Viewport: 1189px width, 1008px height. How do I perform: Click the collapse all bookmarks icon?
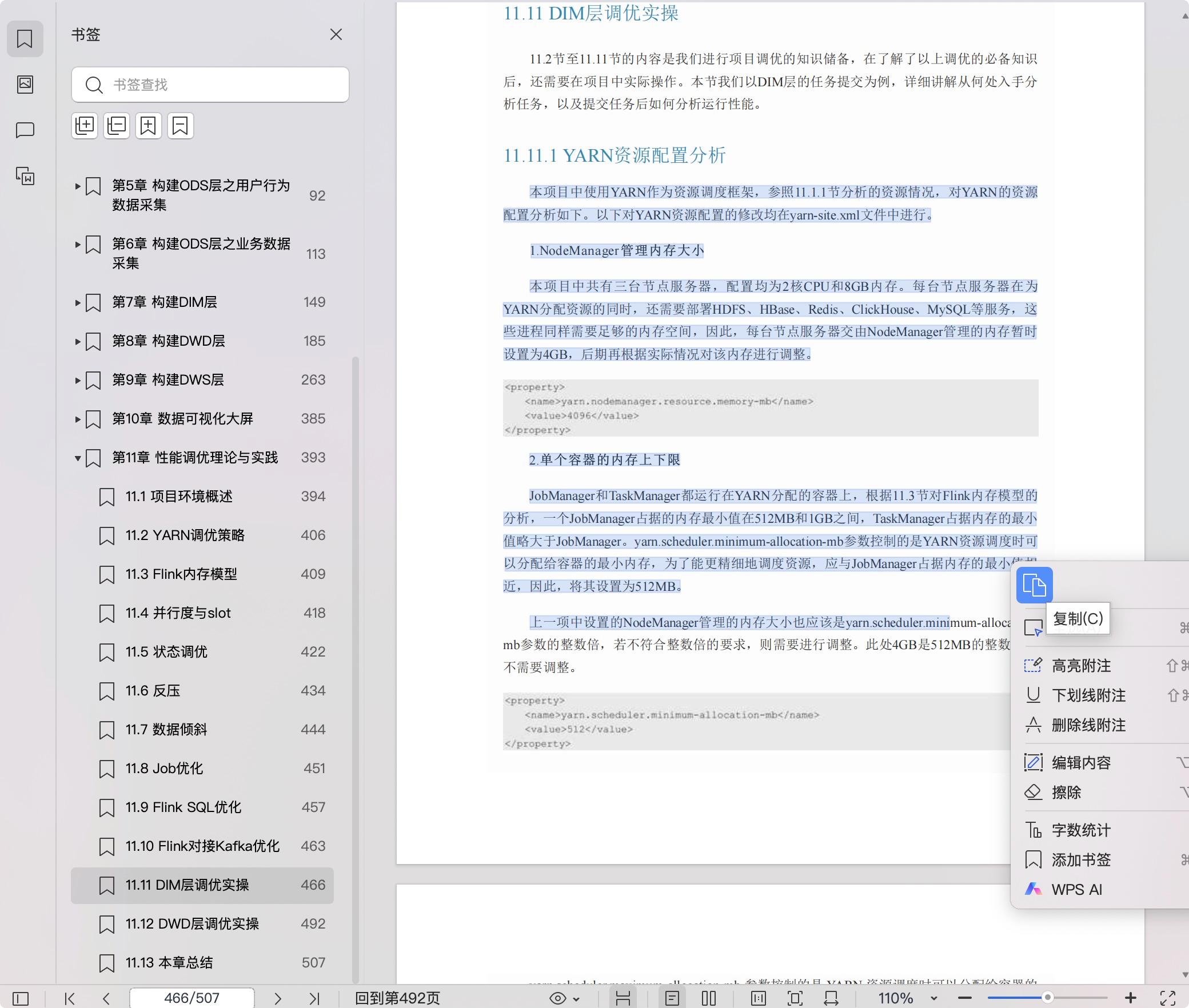coord(117,126)
